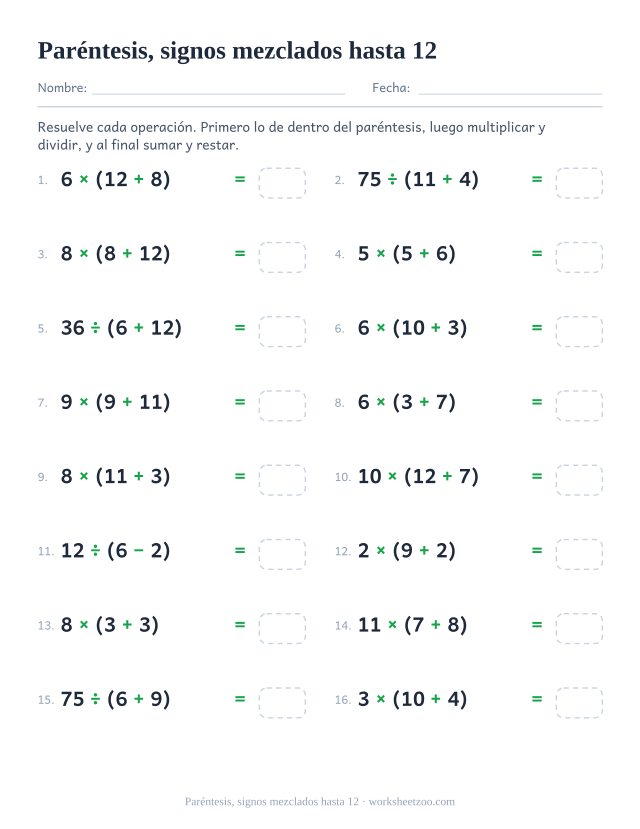Choose answer box for 6 × (10 + 3)
The height and width of the screenshot is (829, 640).
[x=579, y=331]
